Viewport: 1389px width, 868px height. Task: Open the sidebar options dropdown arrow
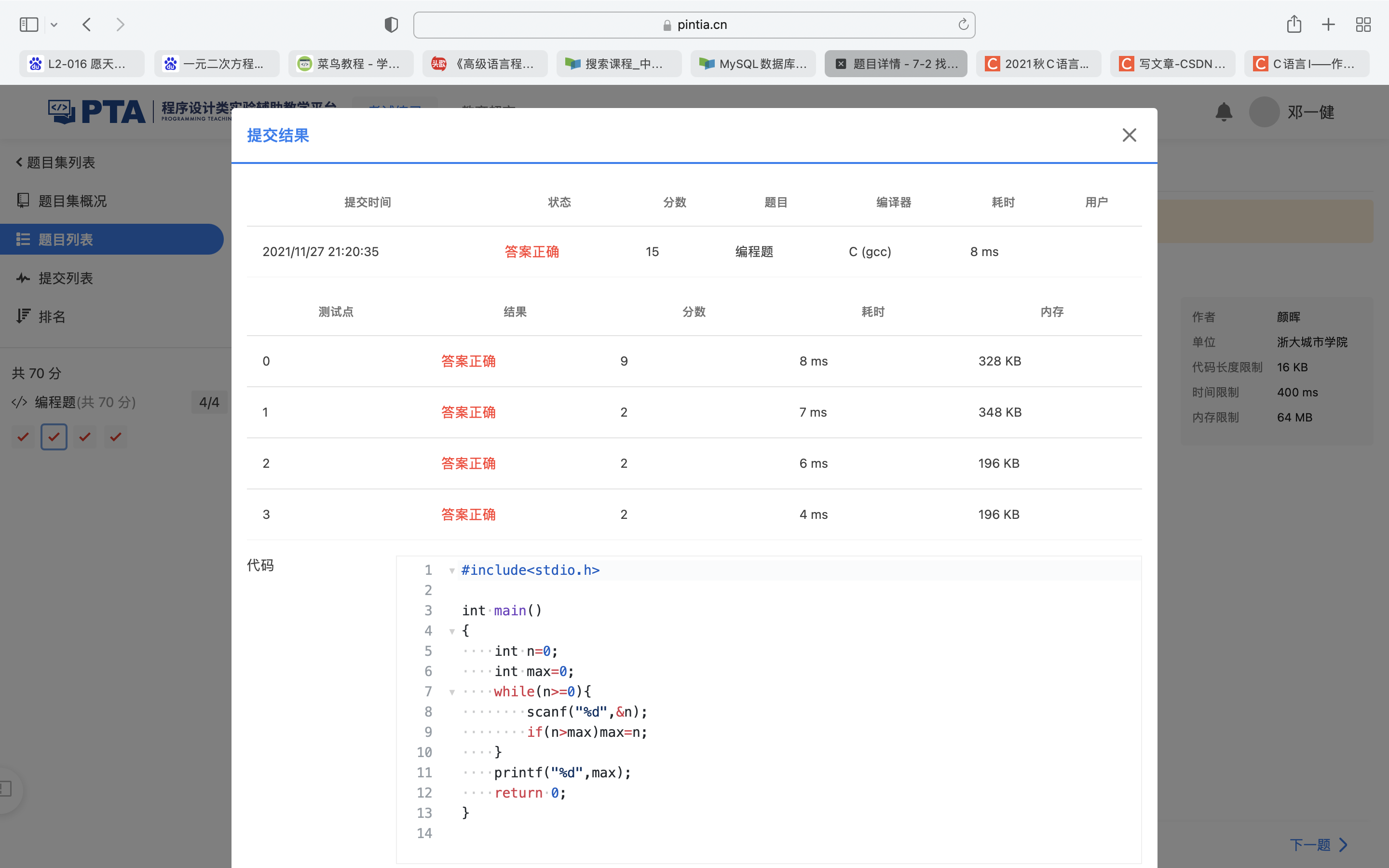pos(54,25)
